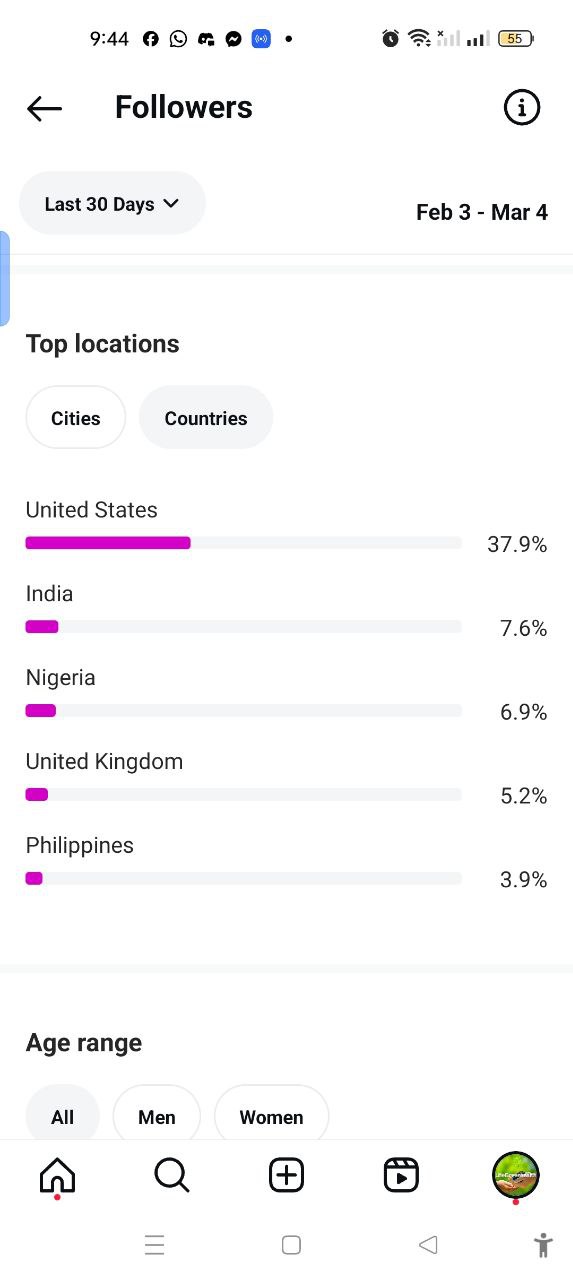
Task: Tap the Feb 3 - Mar 4 date range
Action: click(x=482, y=212)
